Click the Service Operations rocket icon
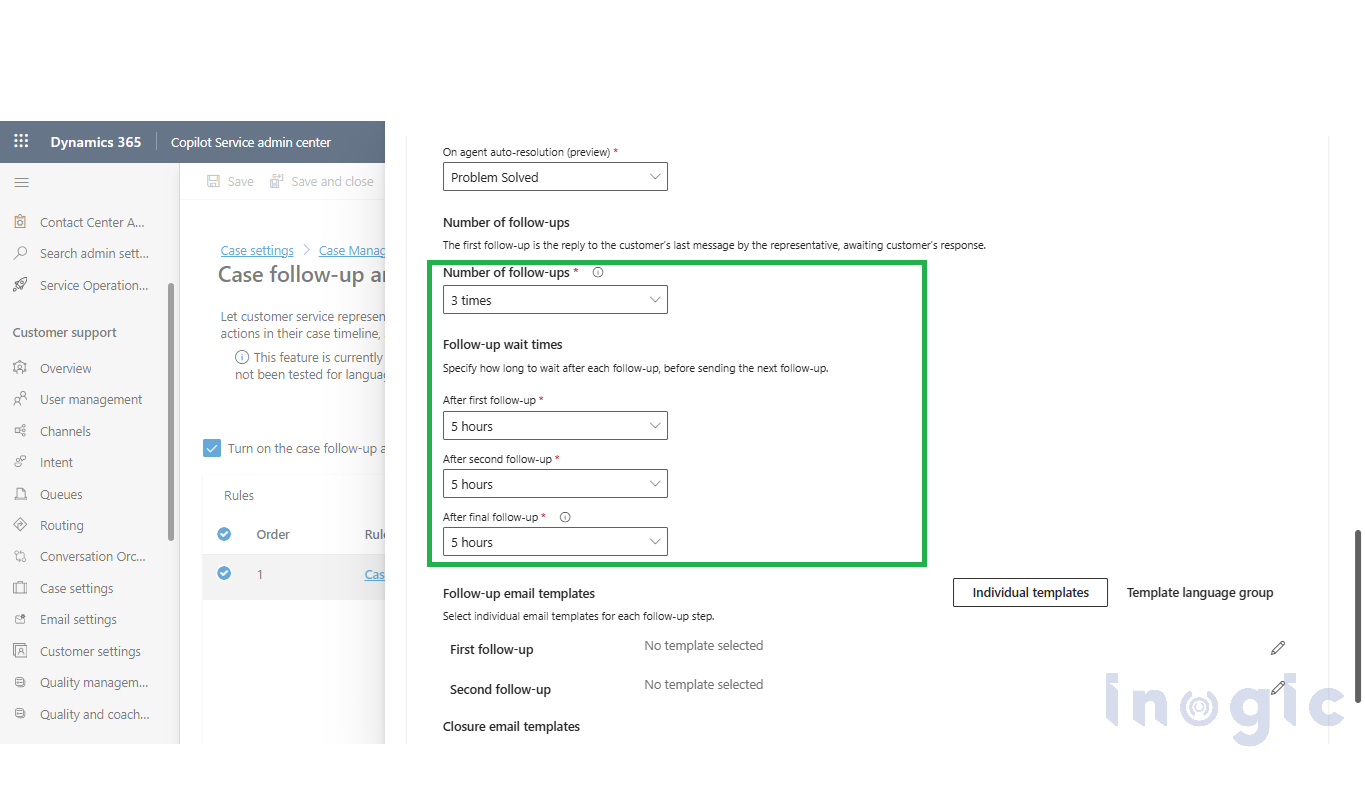This screenshot has width=1365, height=788. [20, 285]
